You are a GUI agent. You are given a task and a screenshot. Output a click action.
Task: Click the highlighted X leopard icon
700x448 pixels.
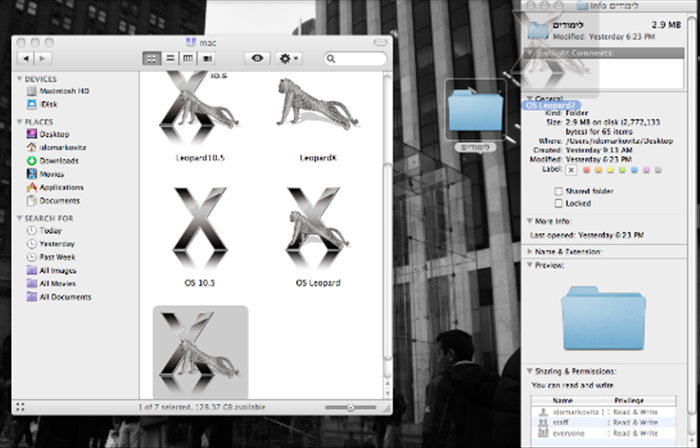200,353
